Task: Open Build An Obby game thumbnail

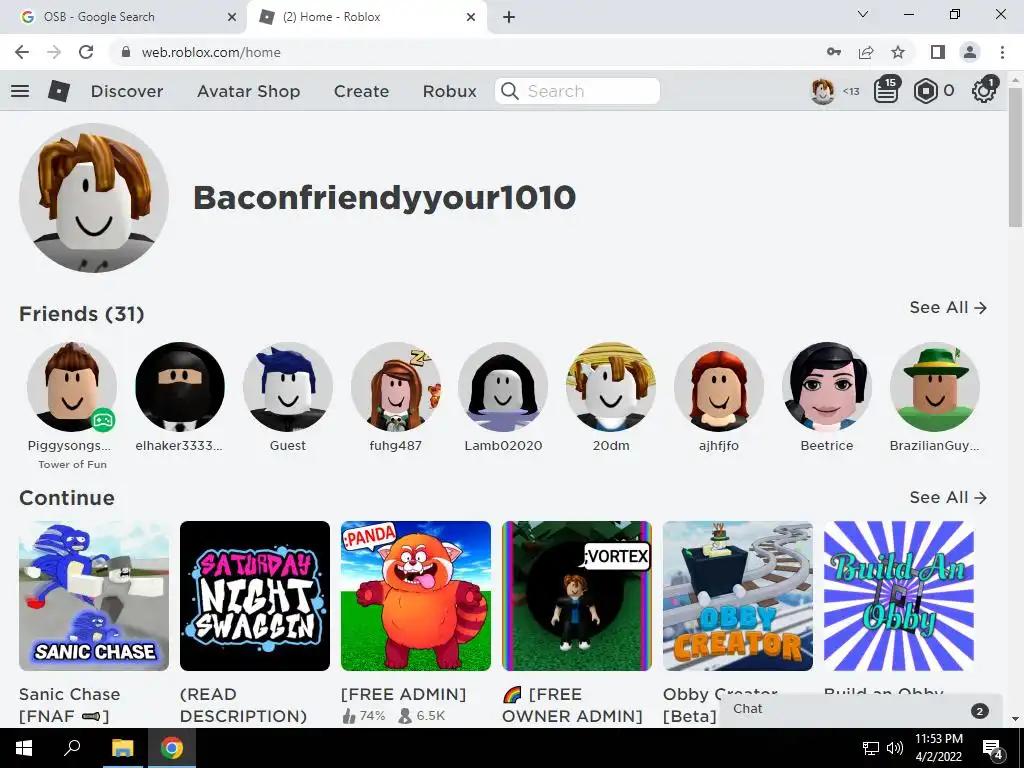Action: 899,596
